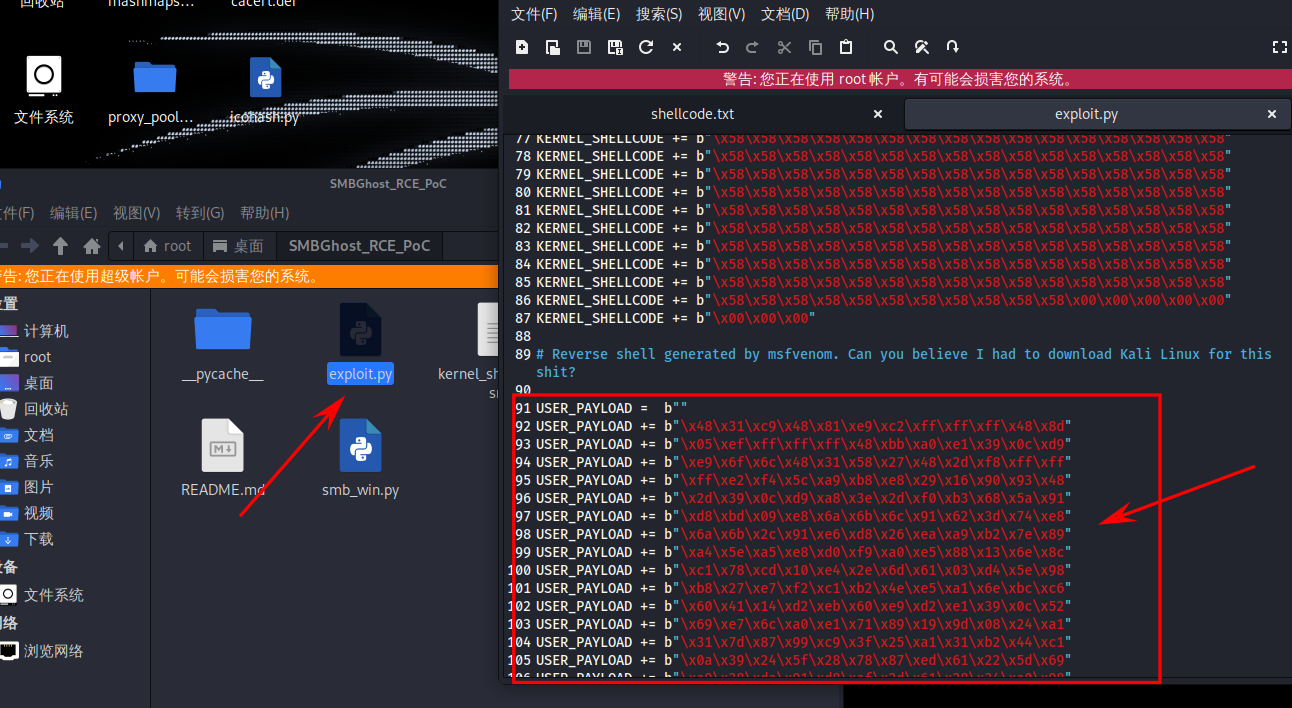1292x708 pixels.
Task: Select the exploit.py editor tab
Action: (1086, 114)
